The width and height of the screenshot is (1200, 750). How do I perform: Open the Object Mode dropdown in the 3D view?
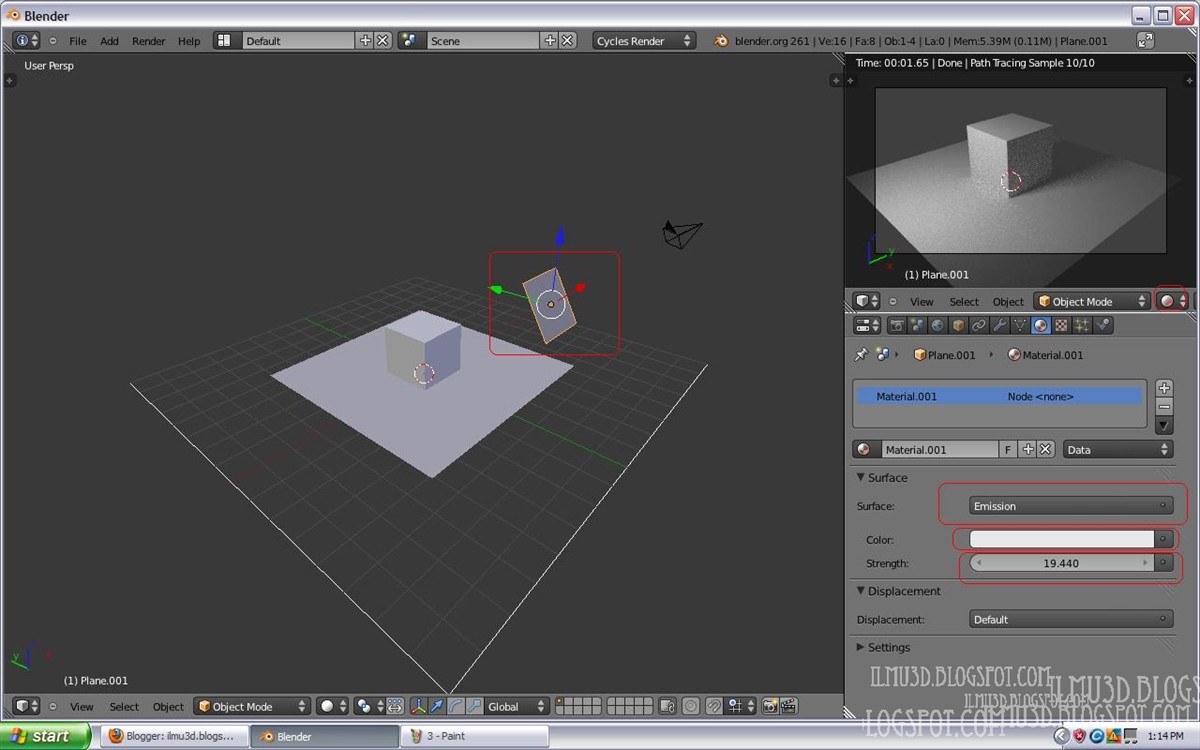coord(253,706)
